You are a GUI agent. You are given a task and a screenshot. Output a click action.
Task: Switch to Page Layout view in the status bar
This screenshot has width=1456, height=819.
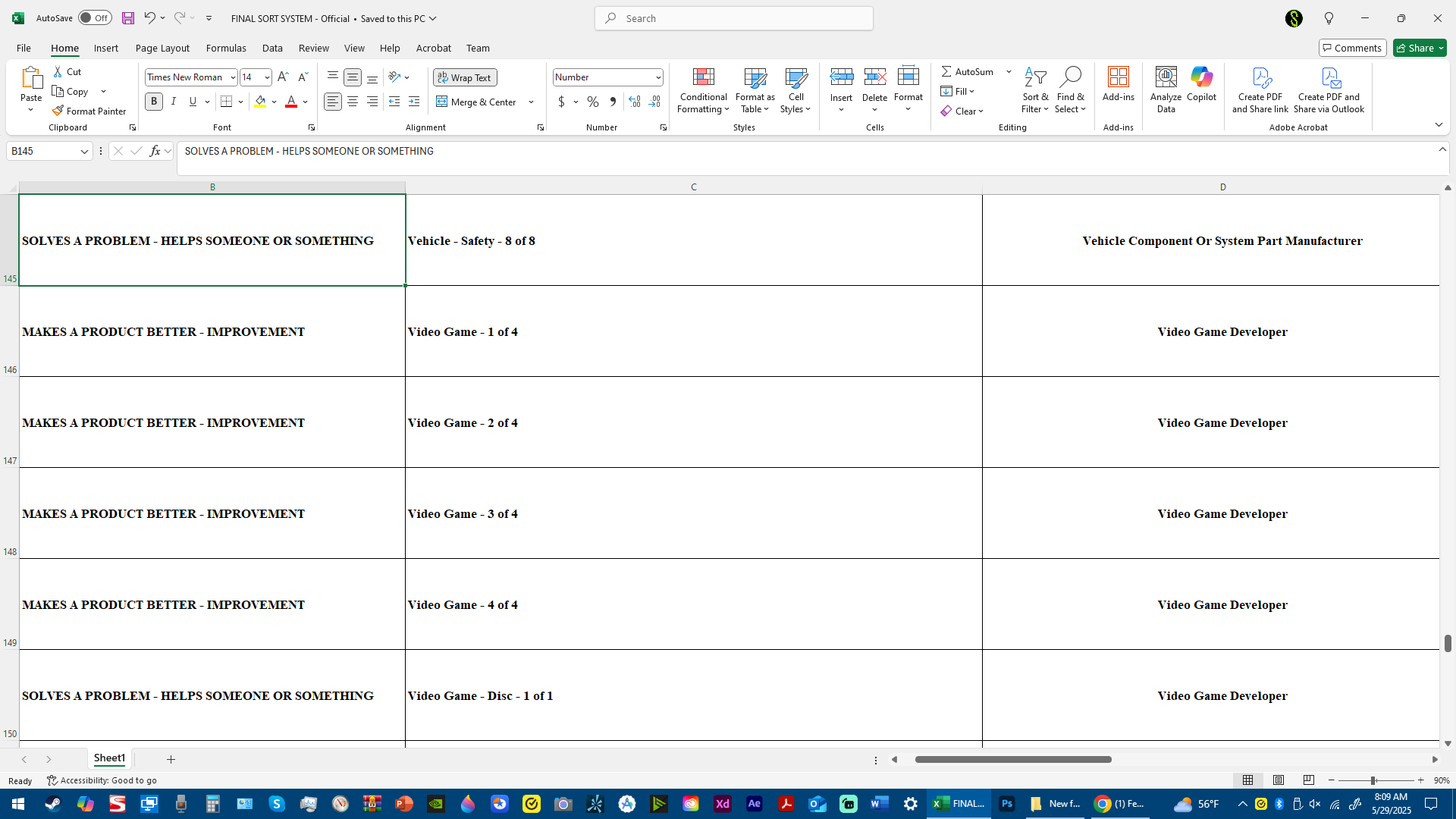[1279, 780]
